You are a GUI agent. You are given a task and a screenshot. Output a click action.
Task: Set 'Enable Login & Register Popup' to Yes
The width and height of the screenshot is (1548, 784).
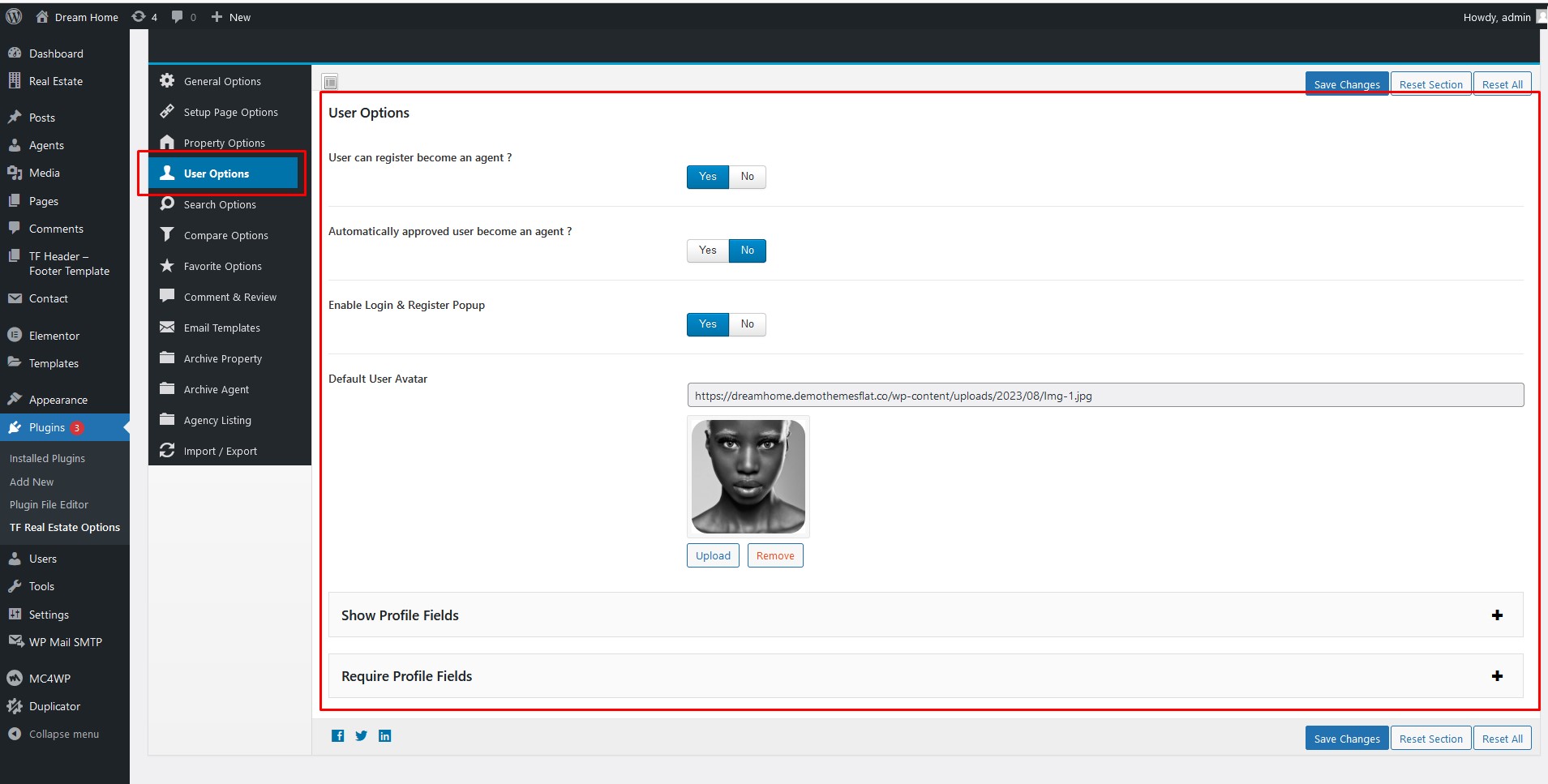708,324
